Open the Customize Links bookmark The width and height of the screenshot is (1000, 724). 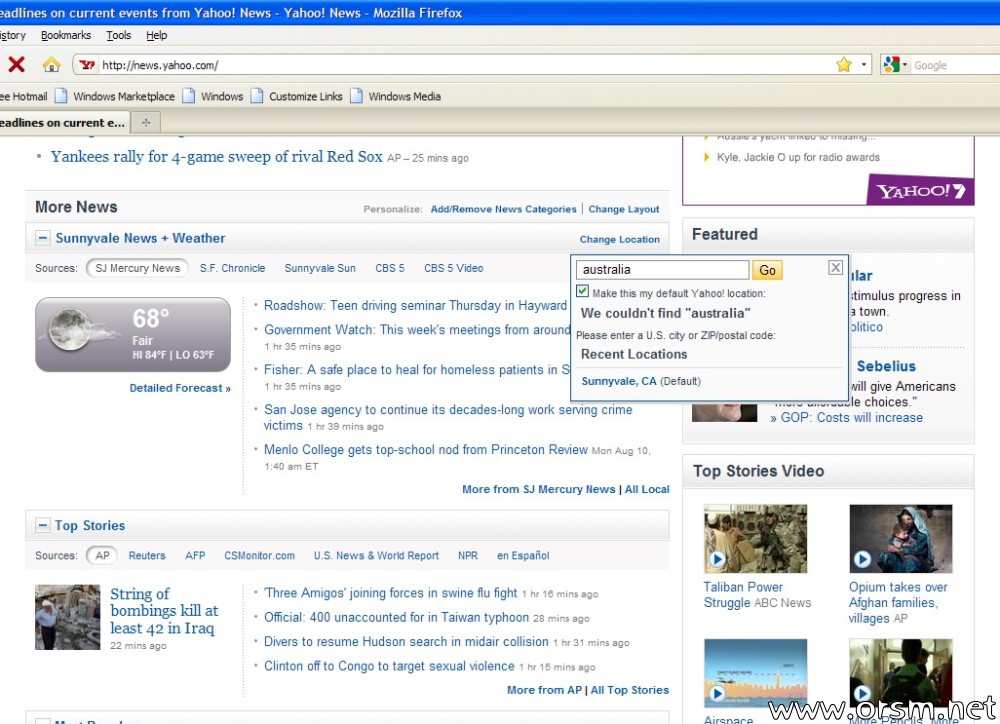click(297, 96)
